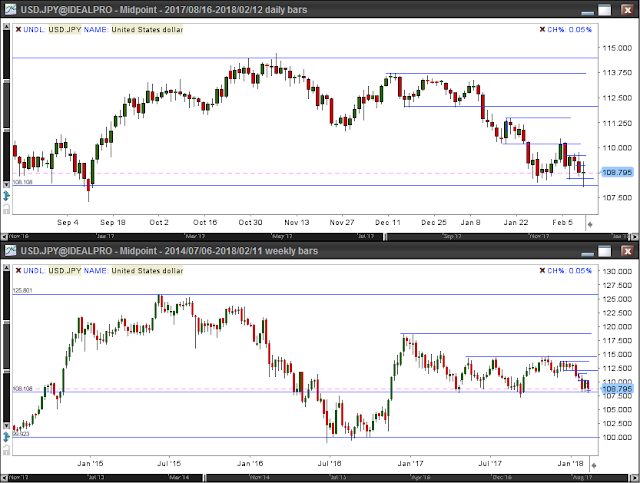Click the daily time scrollbar track near Mar '17
This screenshot has width=640, height=483.
[195, 236]
